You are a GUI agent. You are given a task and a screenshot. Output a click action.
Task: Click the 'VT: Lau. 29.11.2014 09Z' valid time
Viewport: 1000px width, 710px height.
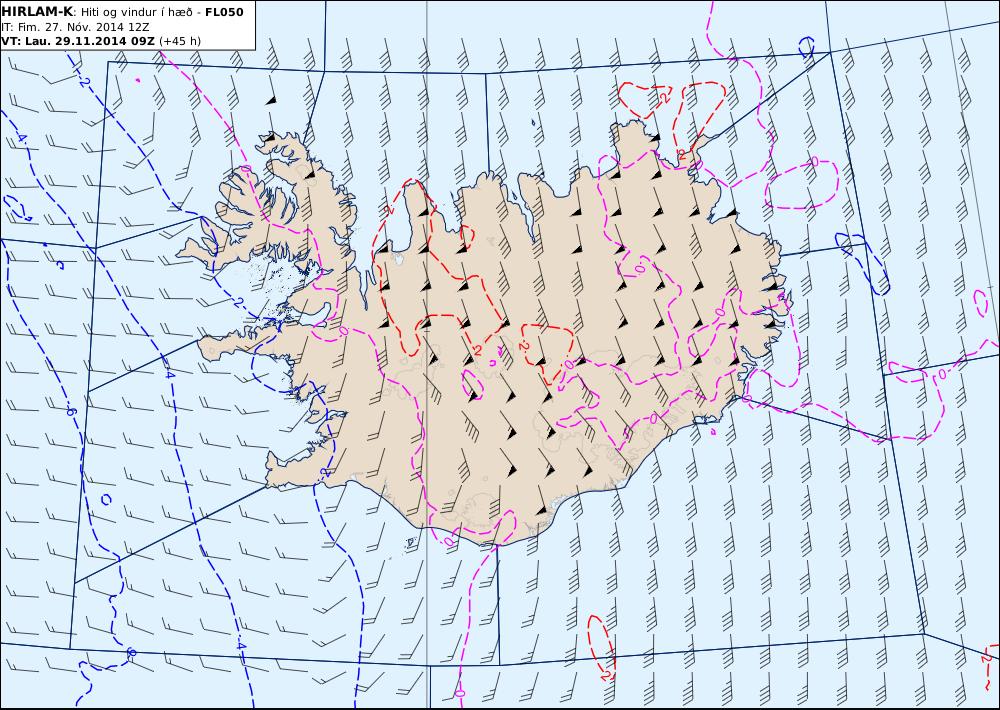click(x=78, y=41)
